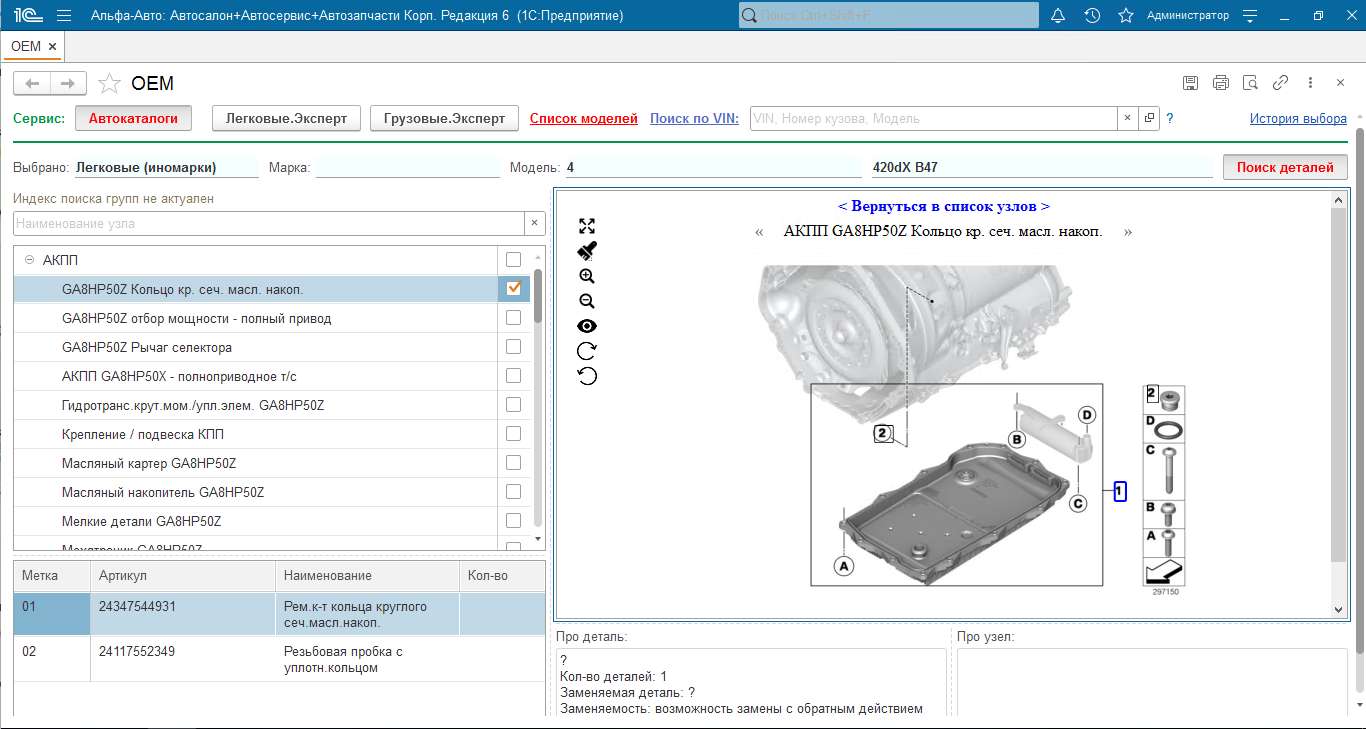Switch to Грузовые.Эксперт
The height and width of the screenshot is (729, 1366).
(x=445, y=118)
